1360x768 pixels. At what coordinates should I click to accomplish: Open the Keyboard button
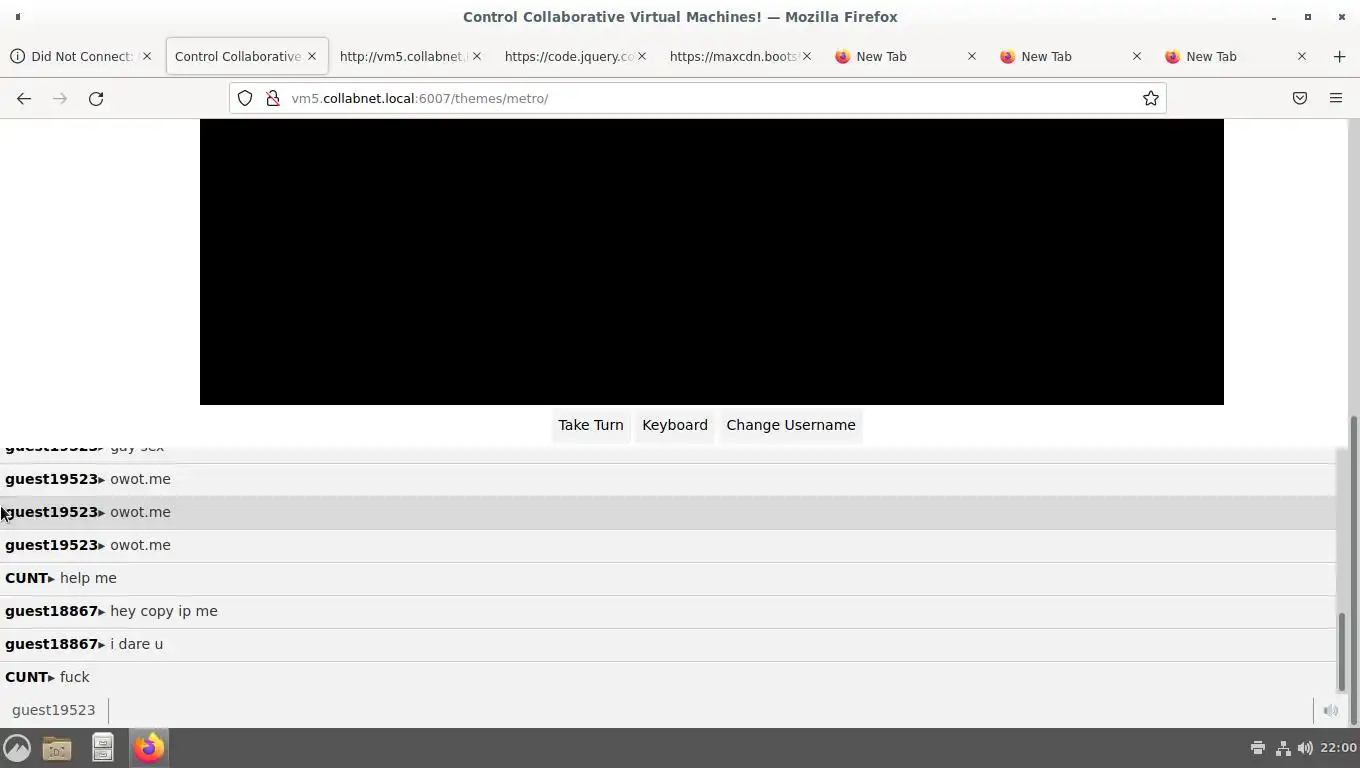click(675, 425)
